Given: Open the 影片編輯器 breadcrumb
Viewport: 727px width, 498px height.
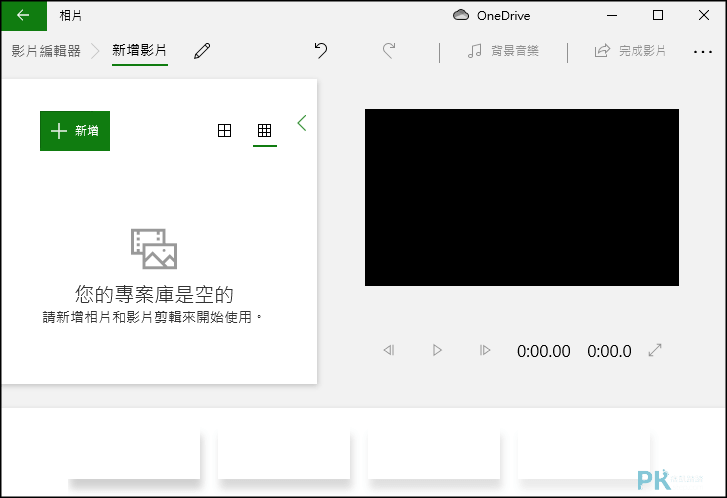Looking at the screenshot, I should [46, 51].
